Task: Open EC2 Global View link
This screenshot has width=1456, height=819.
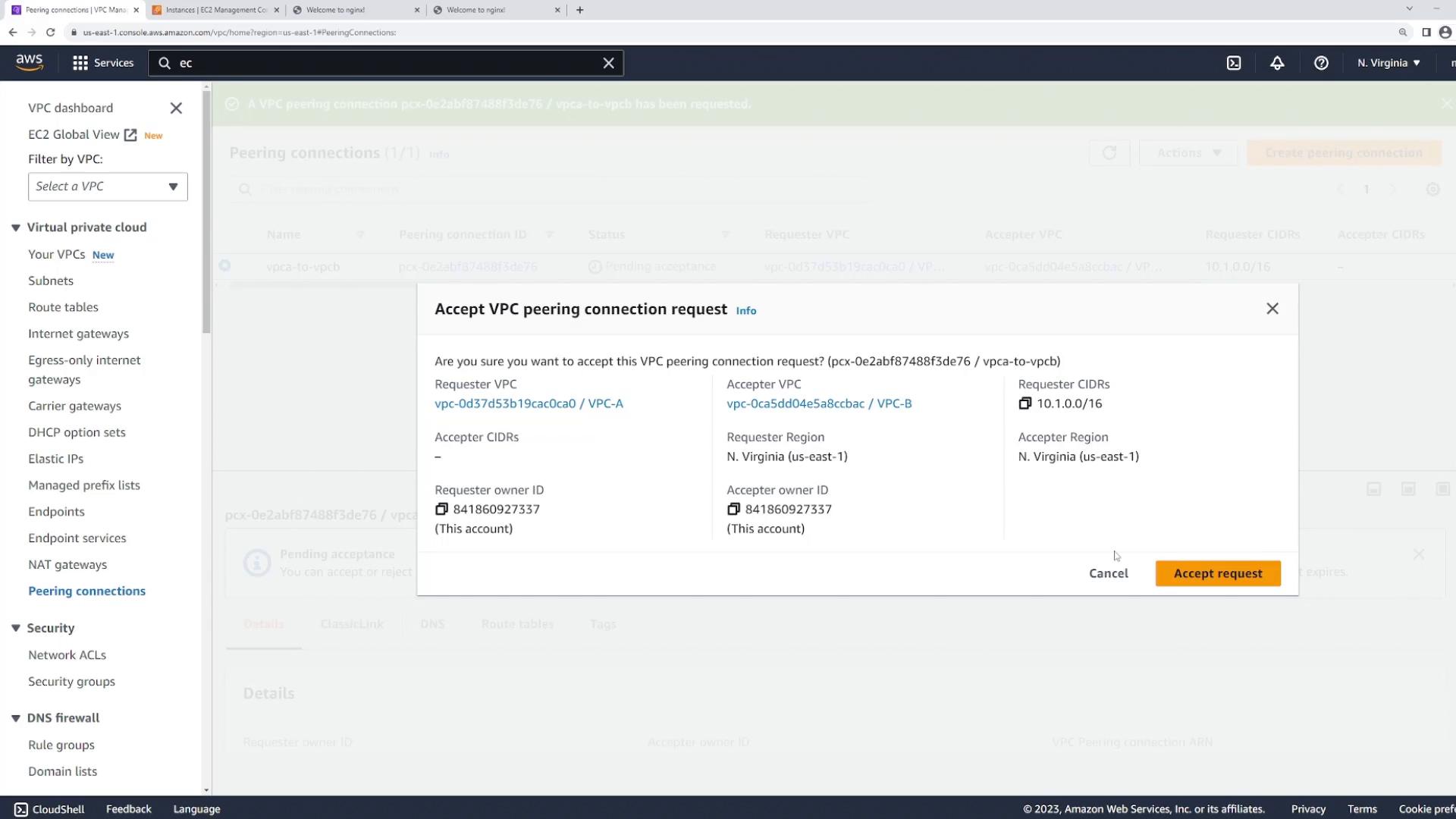Action: tap(82, 135)
